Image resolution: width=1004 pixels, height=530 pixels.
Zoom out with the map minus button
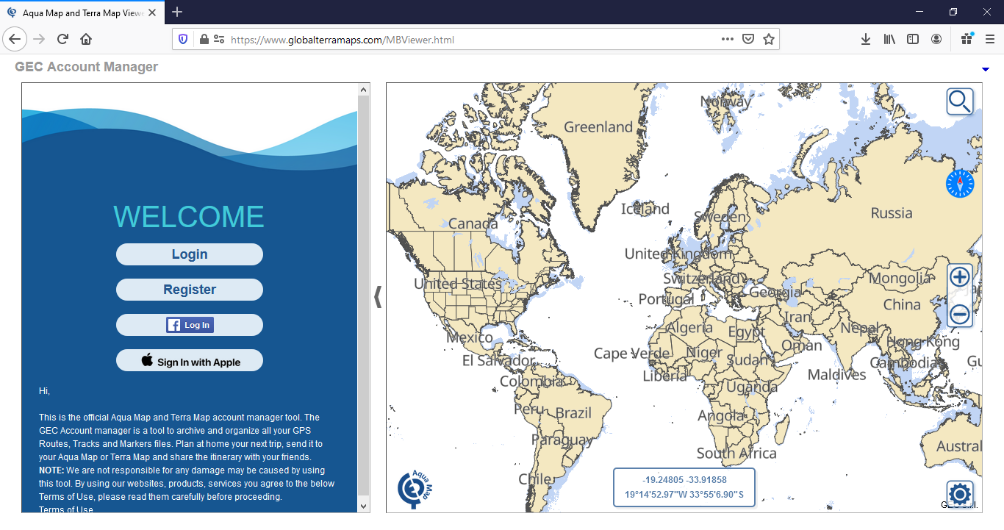click(959, 314)
